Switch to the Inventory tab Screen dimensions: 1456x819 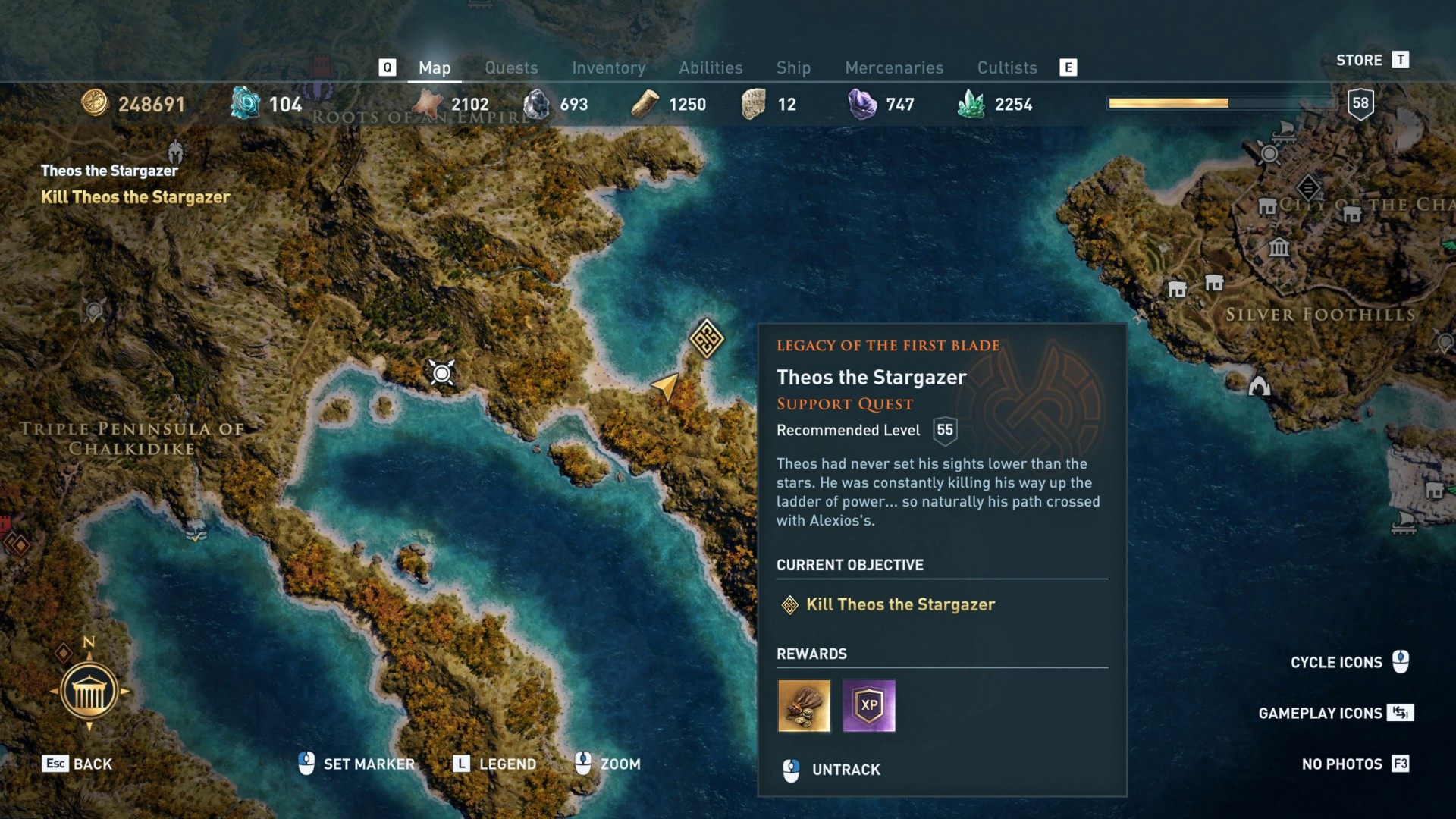[608, 67]
